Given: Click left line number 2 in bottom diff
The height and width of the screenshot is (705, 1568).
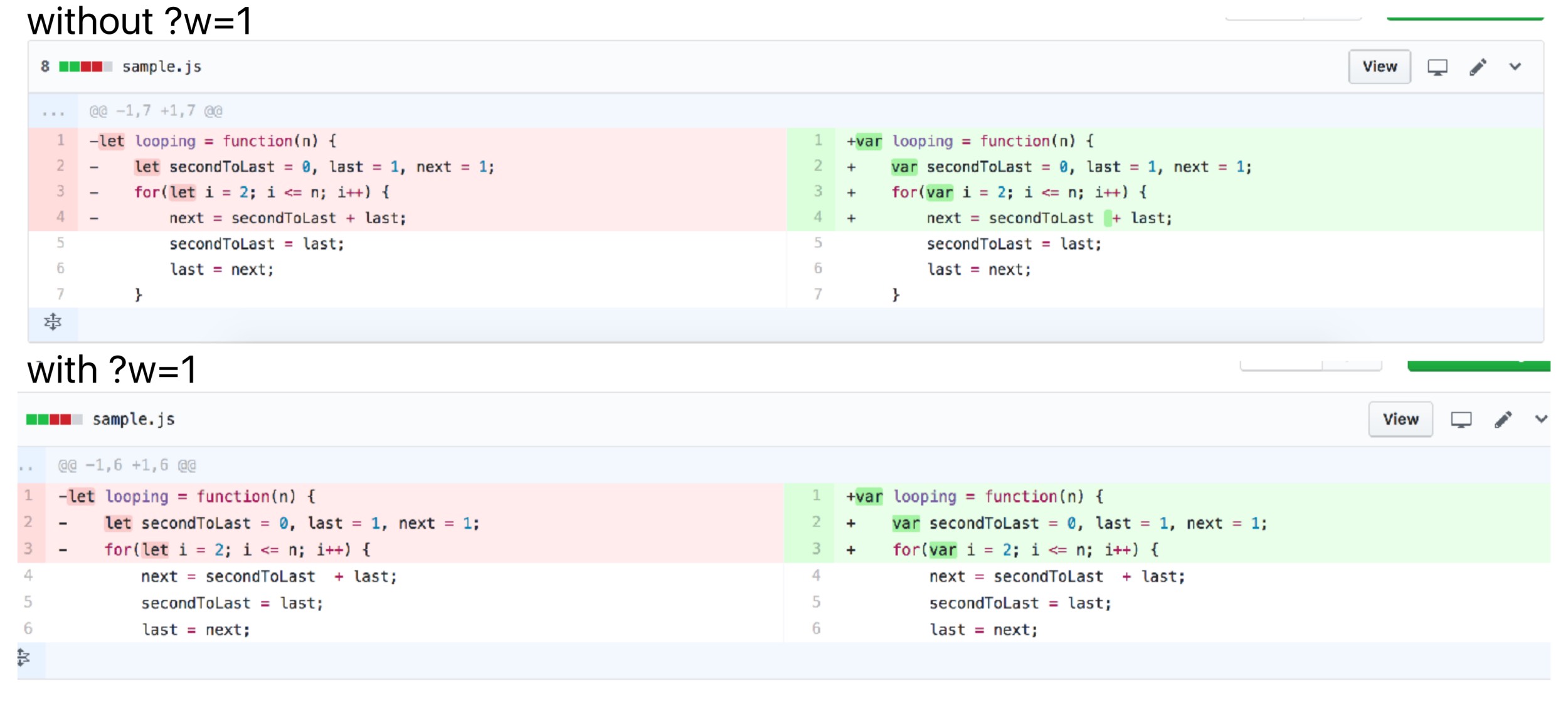Looking at the screenshot, I should [x=28, y=522].
